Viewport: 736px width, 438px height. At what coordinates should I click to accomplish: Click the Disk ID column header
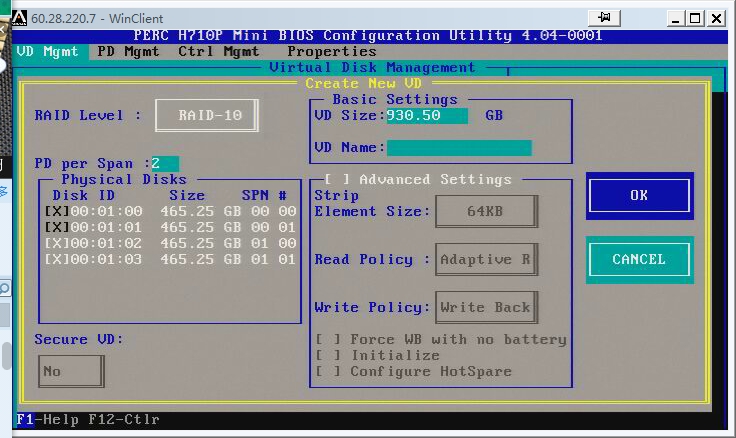point(84,195)
